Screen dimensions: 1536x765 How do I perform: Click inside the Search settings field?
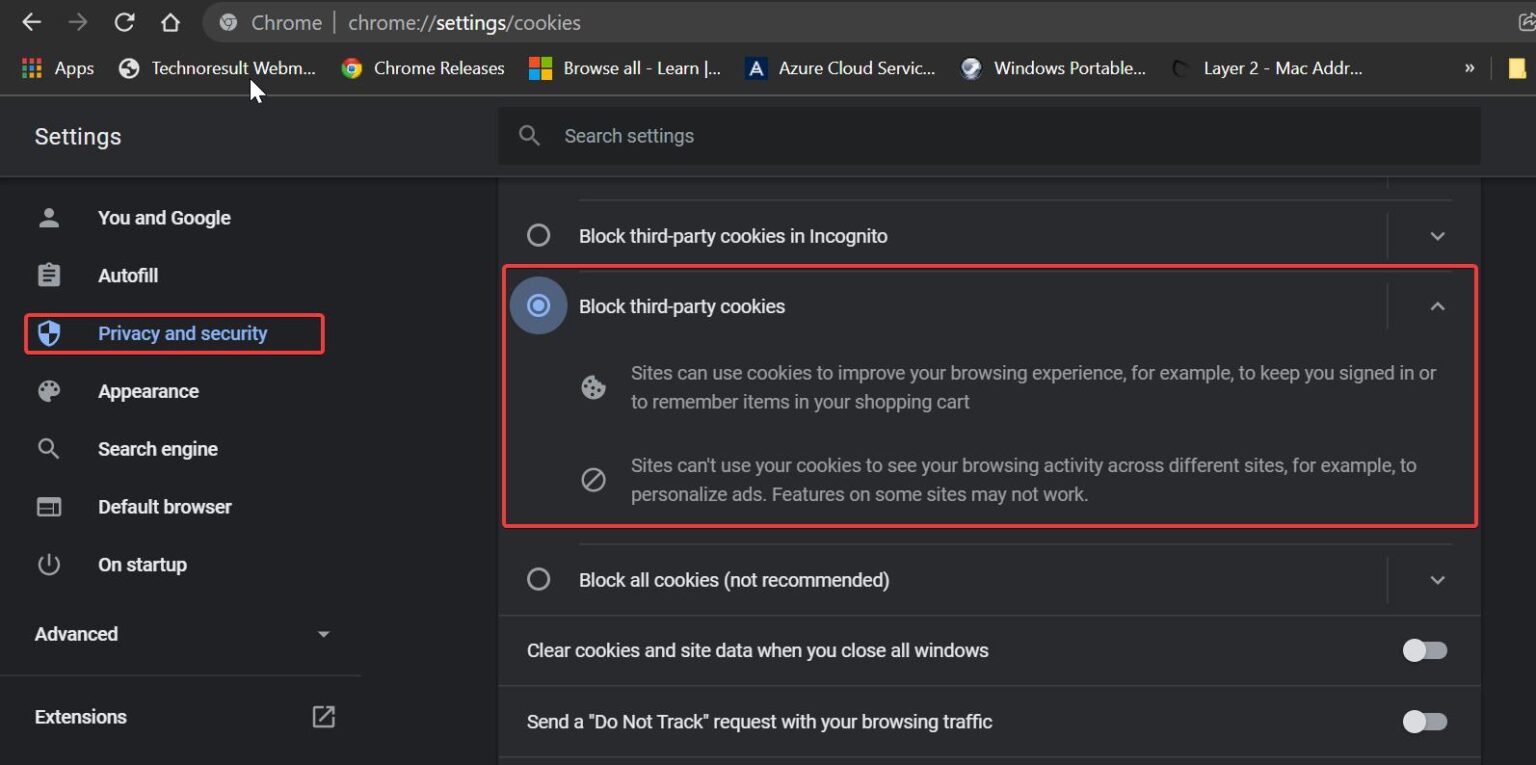point(800,135)
